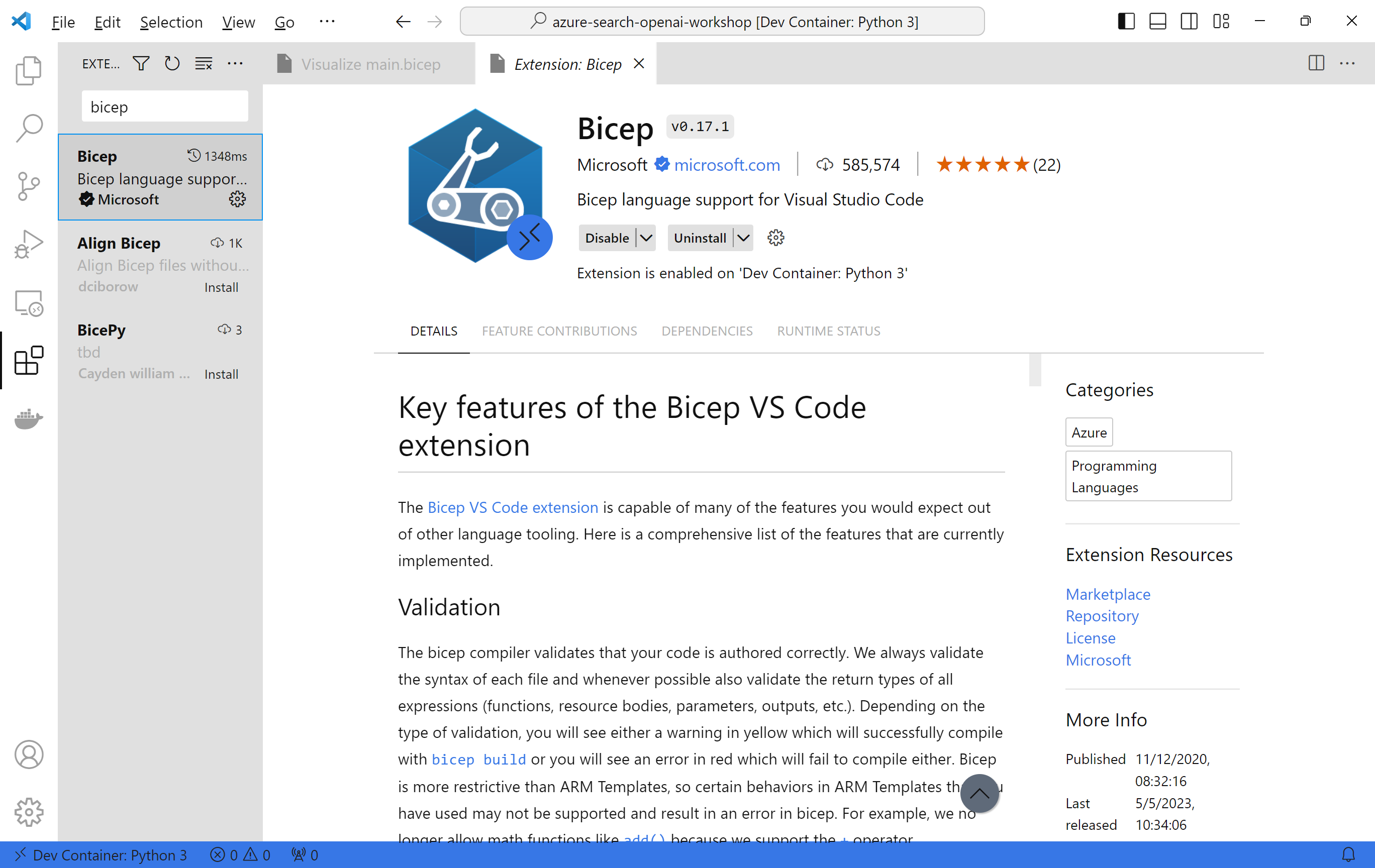This screenshot has height=868, width=1375.
Task: Refresh the extensions list
Action: (x=172, y=63)
